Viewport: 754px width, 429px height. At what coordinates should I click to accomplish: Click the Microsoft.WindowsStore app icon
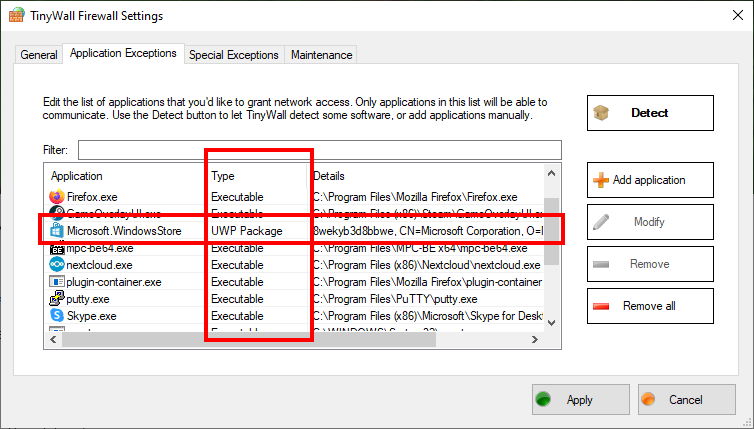coord(57,231)
